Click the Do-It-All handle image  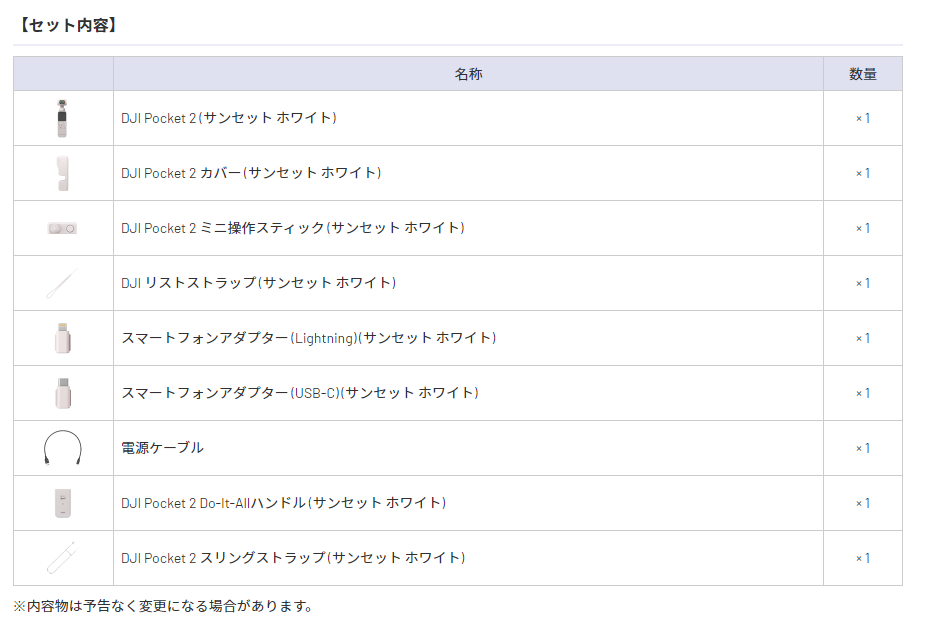63,503
